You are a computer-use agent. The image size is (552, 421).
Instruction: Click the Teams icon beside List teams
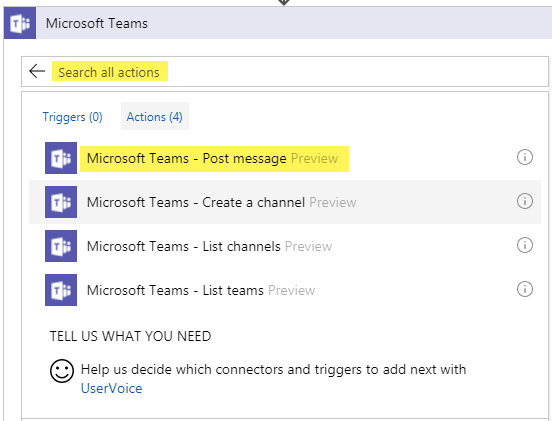coord(61,290)
